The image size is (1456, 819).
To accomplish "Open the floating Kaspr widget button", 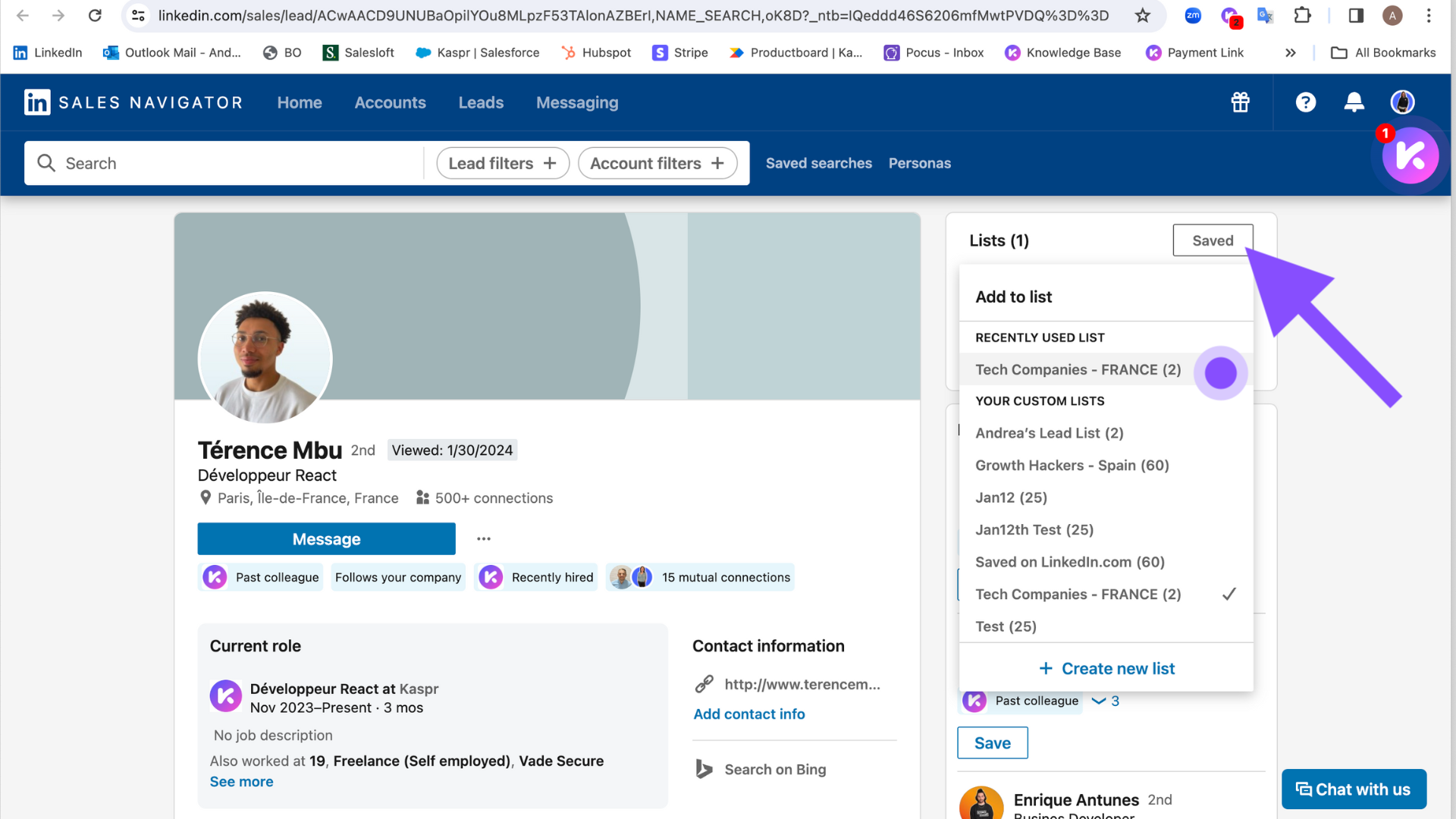I will (x=1410, y=155).
